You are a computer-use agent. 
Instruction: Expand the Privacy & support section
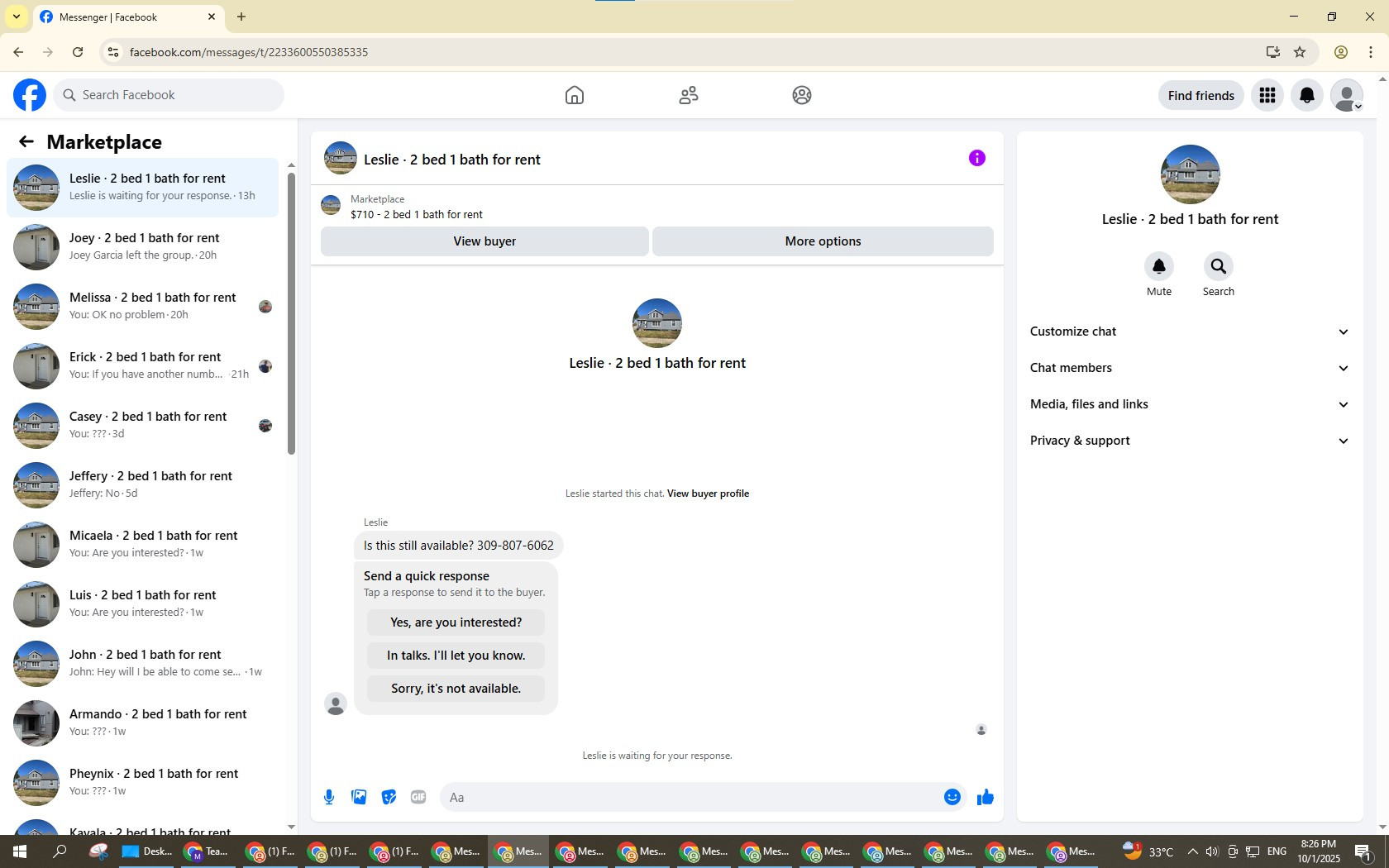[x=1190, y=441]
